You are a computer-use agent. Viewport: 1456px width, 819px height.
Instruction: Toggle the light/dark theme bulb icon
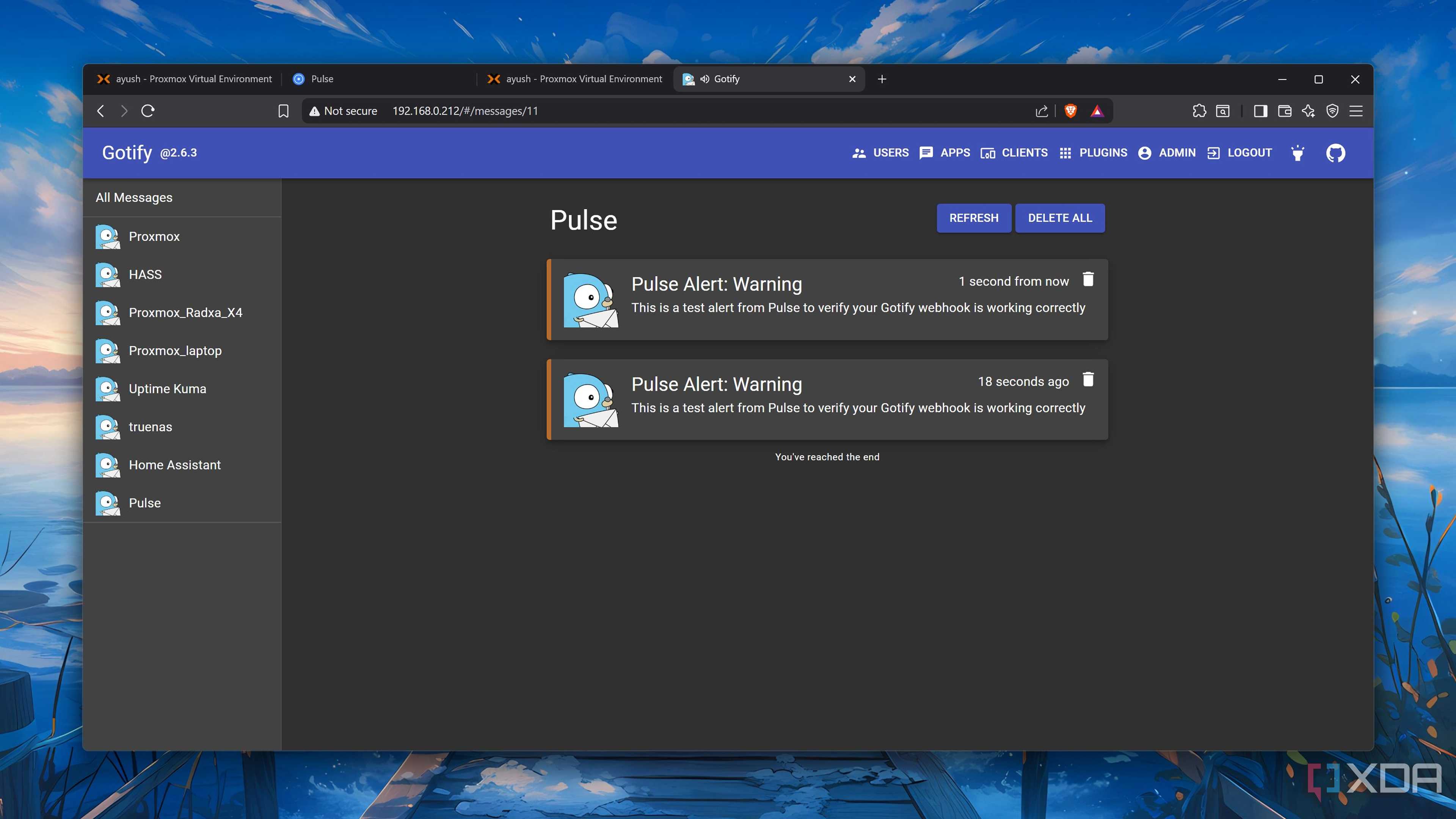click(1298, 152)
